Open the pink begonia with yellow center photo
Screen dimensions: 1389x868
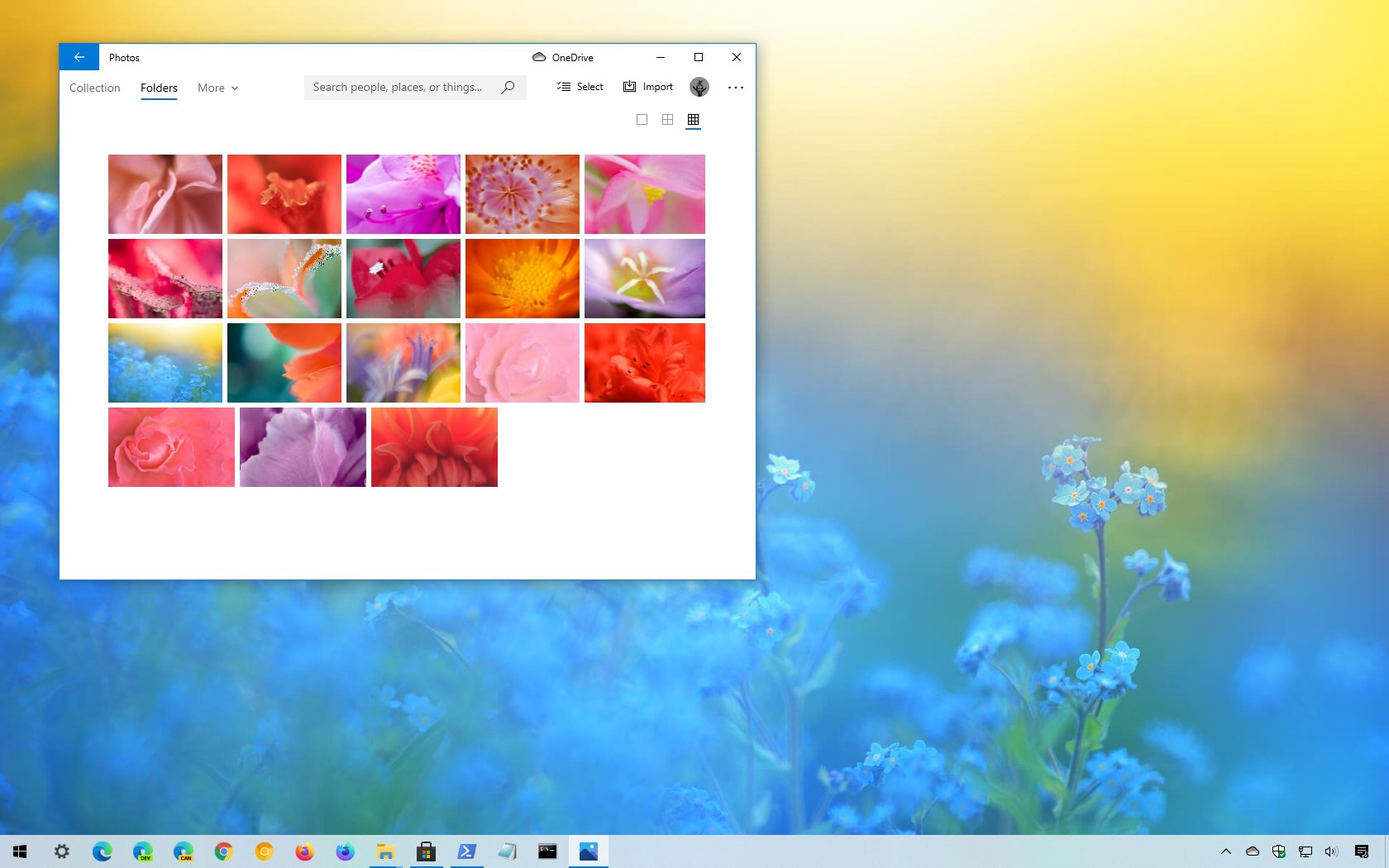coord(645,194)
